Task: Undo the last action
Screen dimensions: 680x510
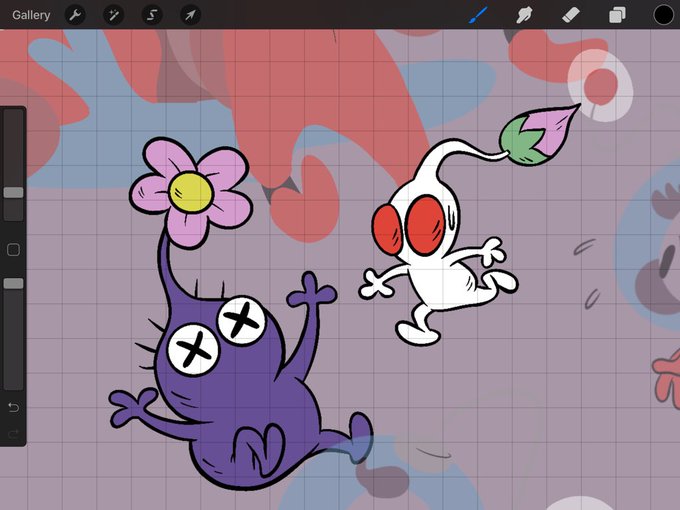Action: (x=13, y=407)
